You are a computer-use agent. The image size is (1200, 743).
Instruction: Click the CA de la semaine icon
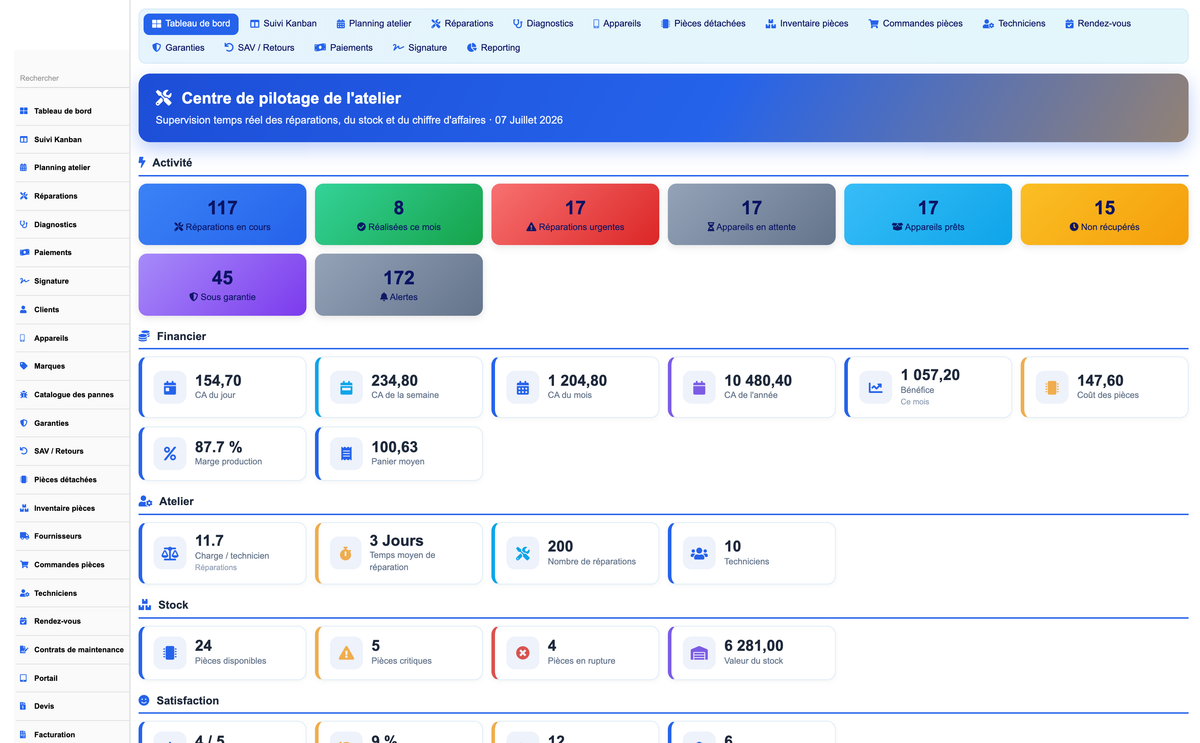click(x=346, y=387)
